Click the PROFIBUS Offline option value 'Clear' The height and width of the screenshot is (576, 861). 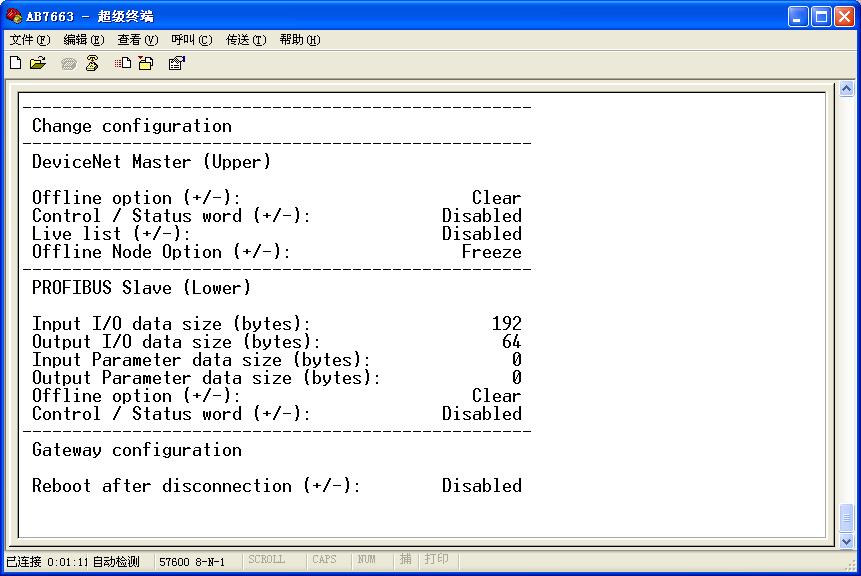click(496, 396)
